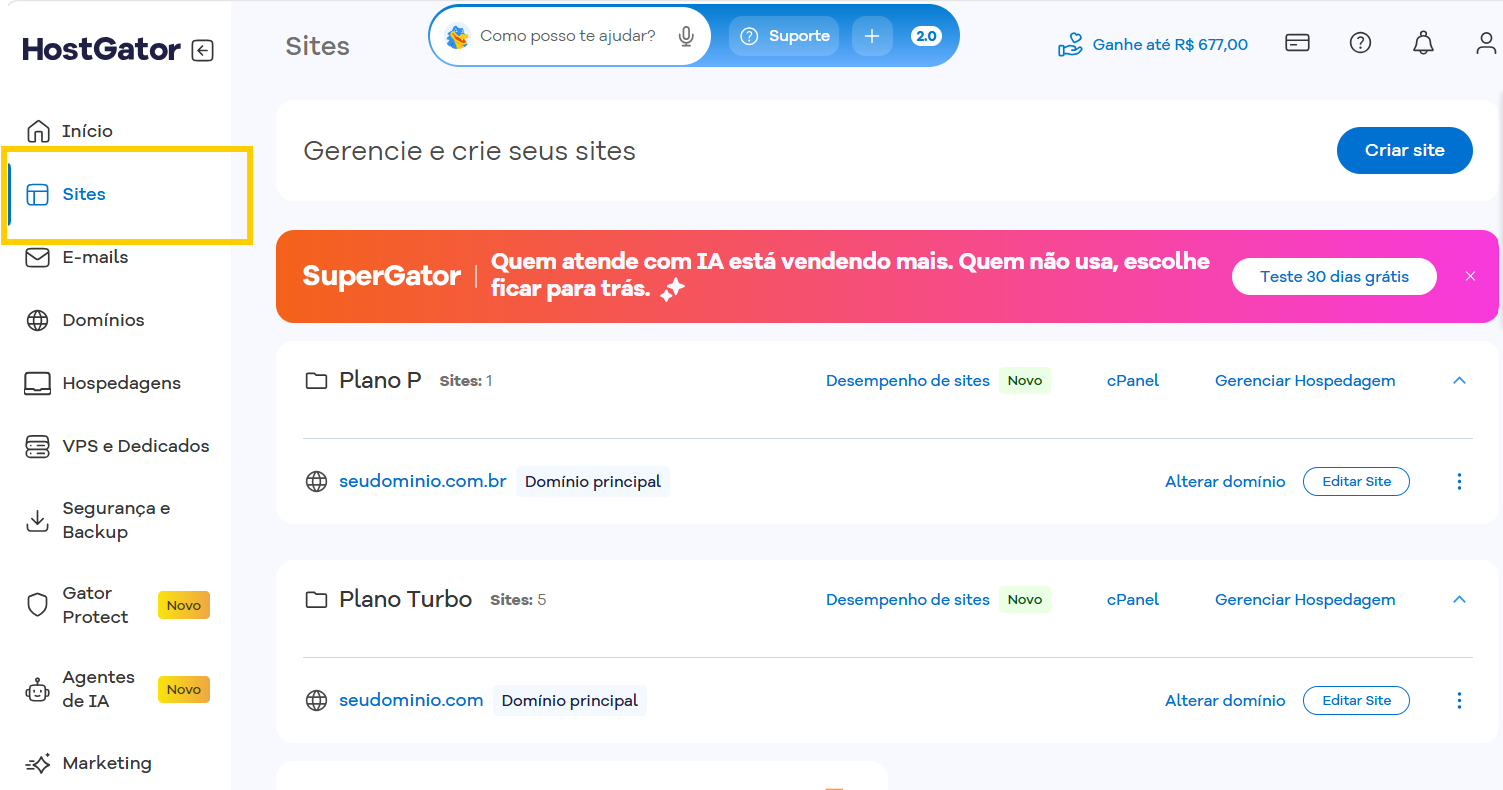1503x790 pixels.
Task: Click Gerenciar Hospedagem for Plano Turbo
Action: click(1305, 600)
